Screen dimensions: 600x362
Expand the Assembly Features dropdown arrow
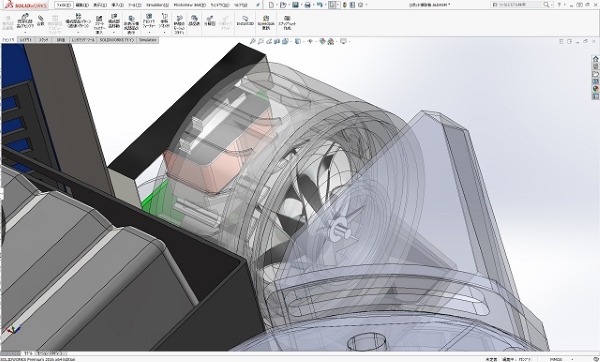pyautogui.click(x=149, y=32)
